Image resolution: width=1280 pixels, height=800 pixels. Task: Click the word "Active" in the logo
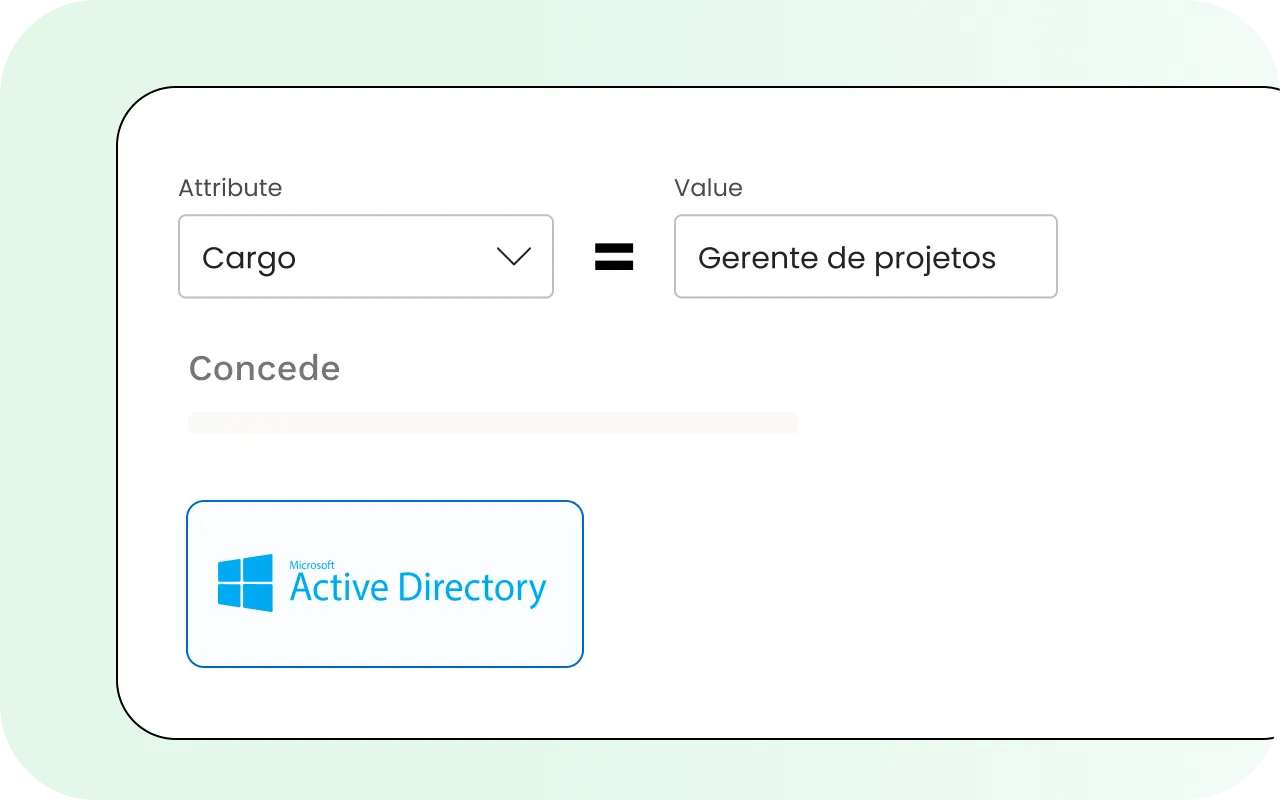340,588
